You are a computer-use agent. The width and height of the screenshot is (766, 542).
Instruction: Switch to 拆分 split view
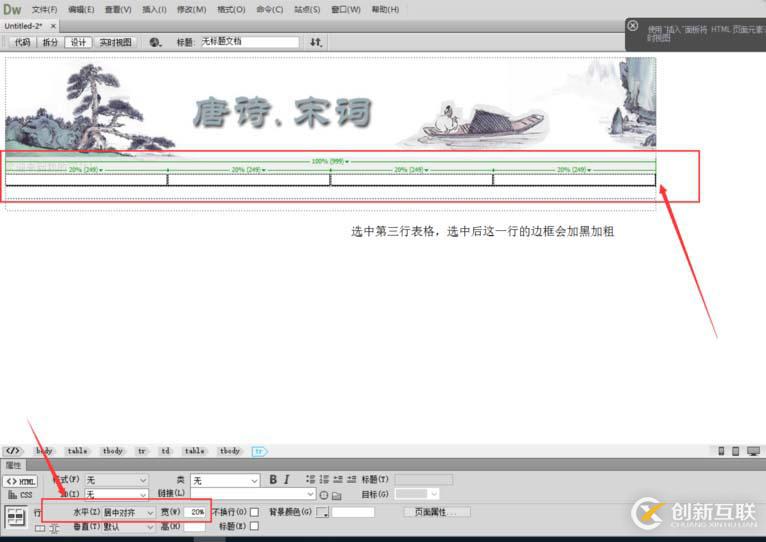coord(50,43)
